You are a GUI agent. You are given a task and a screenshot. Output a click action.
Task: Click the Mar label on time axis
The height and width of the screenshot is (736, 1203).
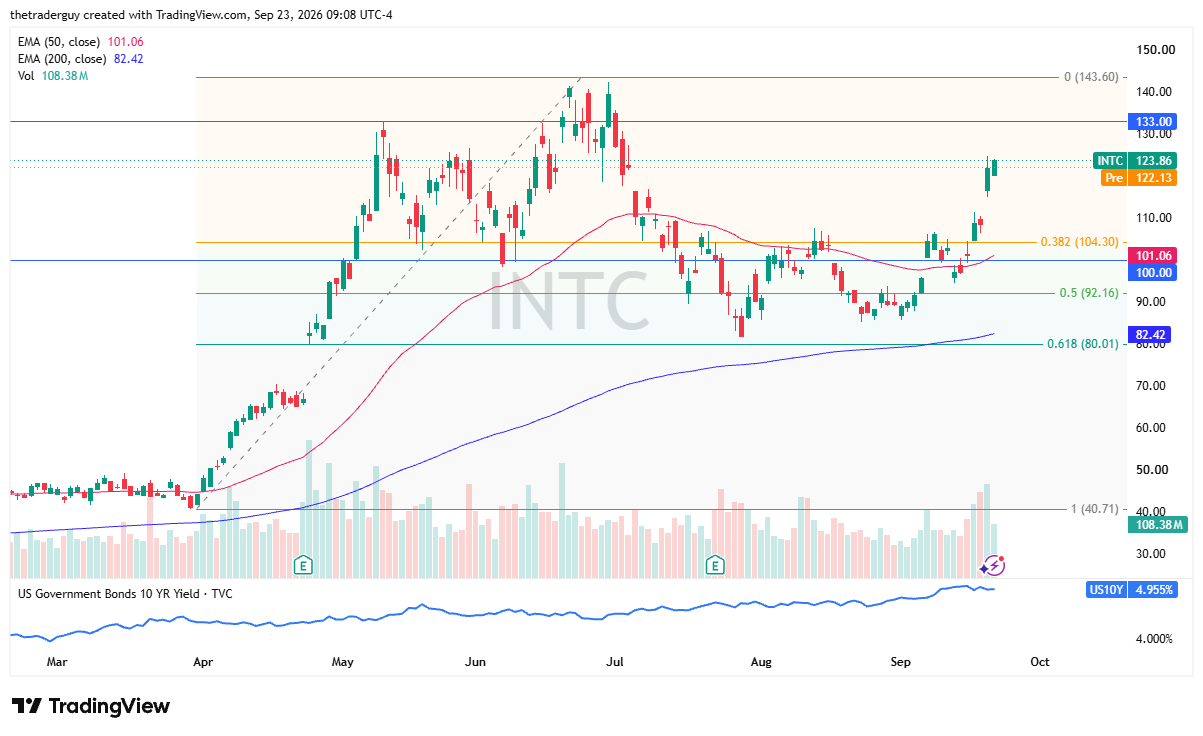click(57, 661)
